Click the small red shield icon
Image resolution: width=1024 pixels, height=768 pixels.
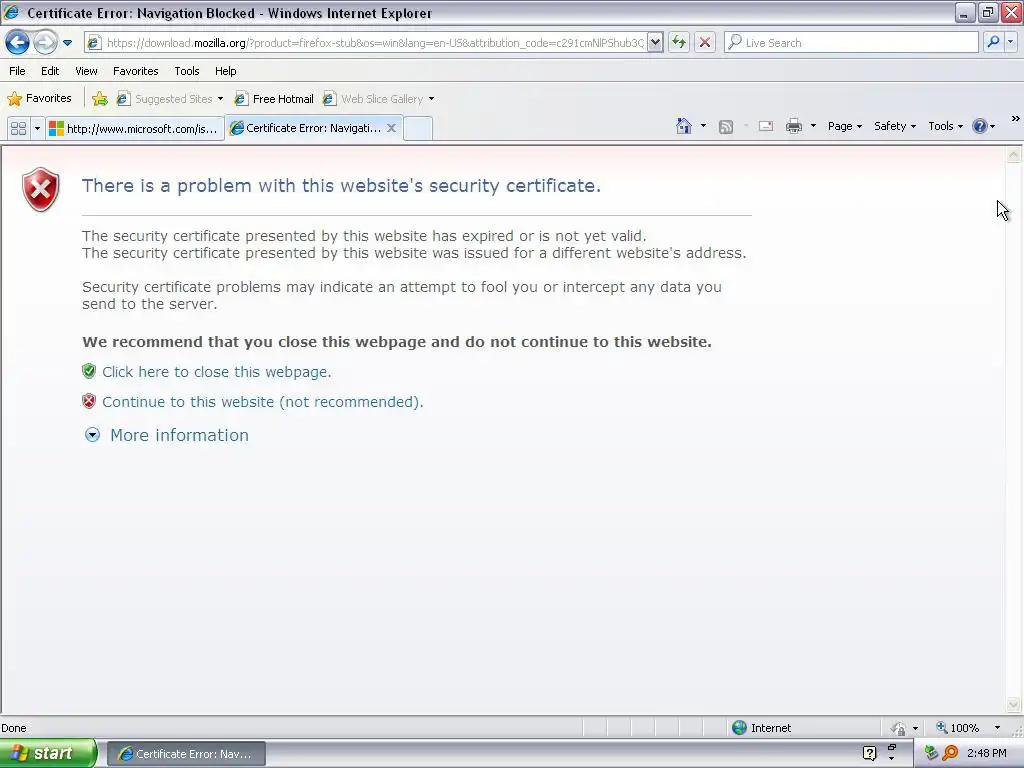pos(89,401)
